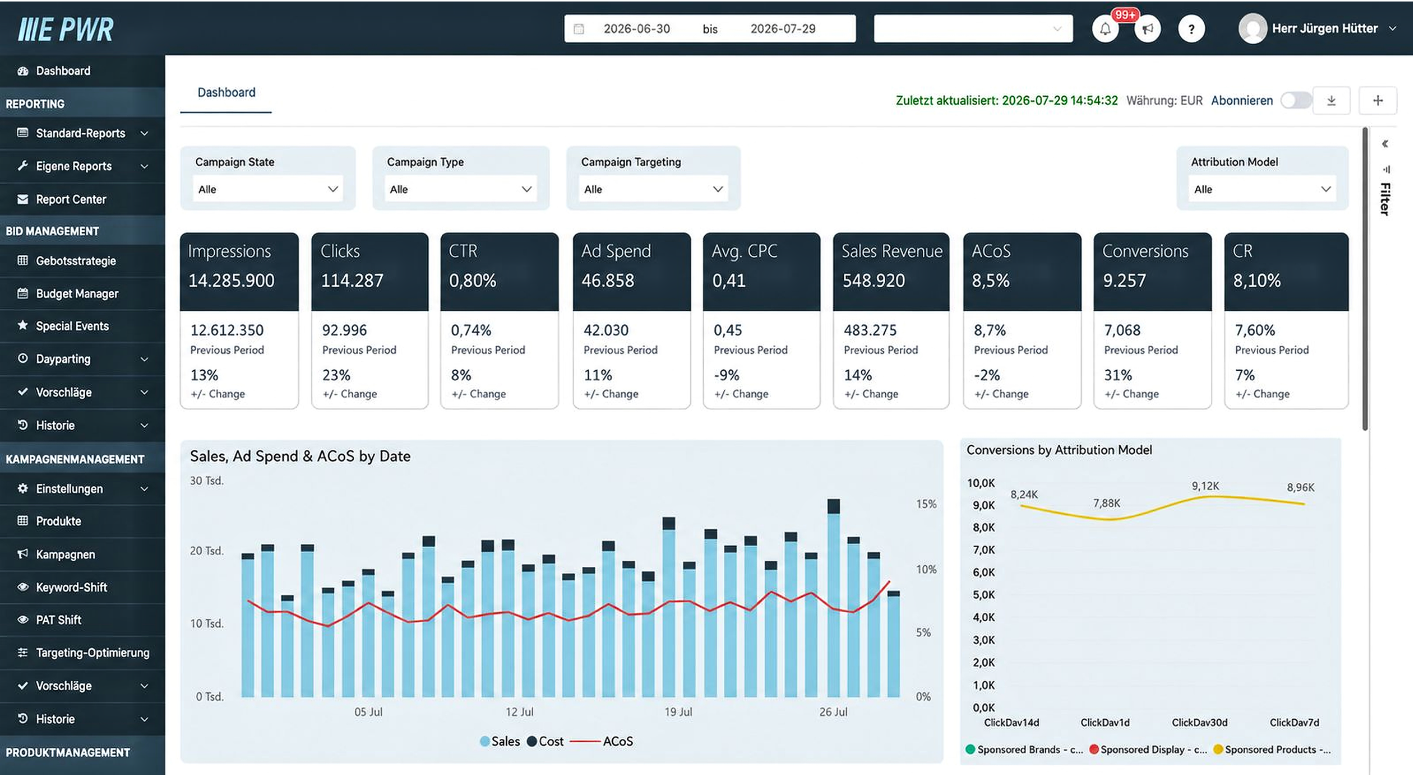Click the Conversions KPI card
The width and height of the screenshot is (1413, 777).
[1152, 321]
